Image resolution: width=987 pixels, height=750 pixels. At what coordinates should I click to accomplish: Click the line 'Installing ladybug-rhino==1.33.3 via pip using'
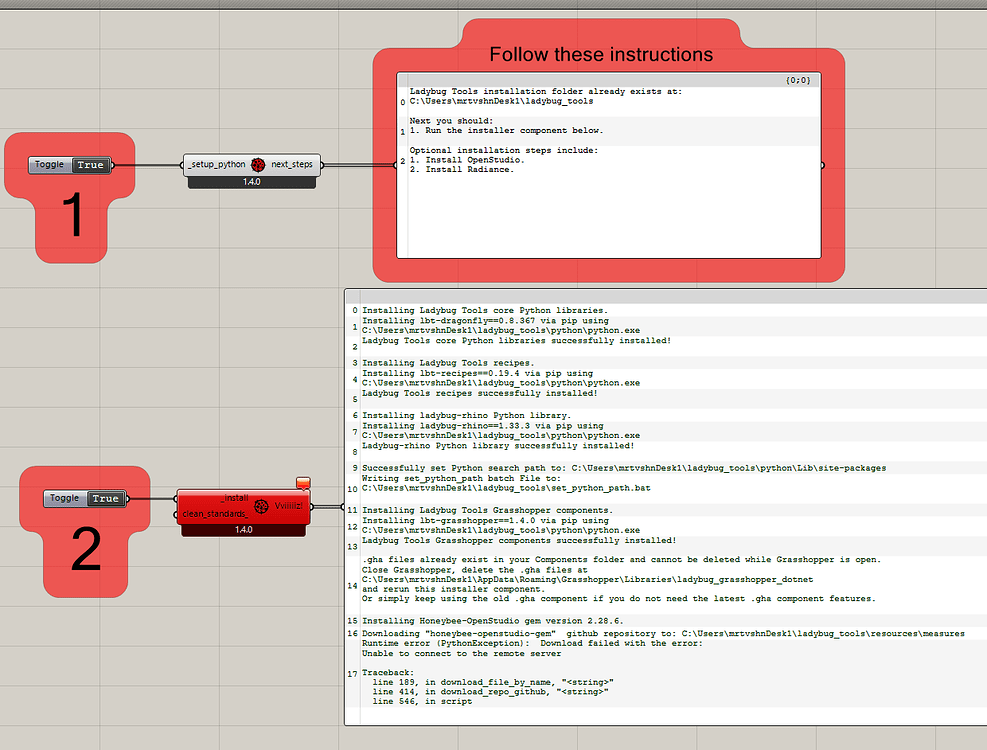tap(482, 426)
